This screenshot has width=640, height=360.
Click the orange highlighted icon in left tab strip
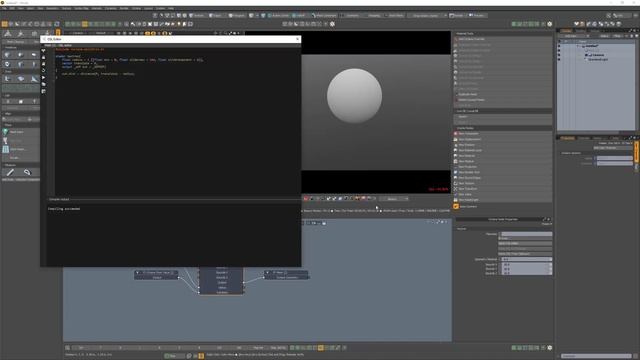(58, 33)
